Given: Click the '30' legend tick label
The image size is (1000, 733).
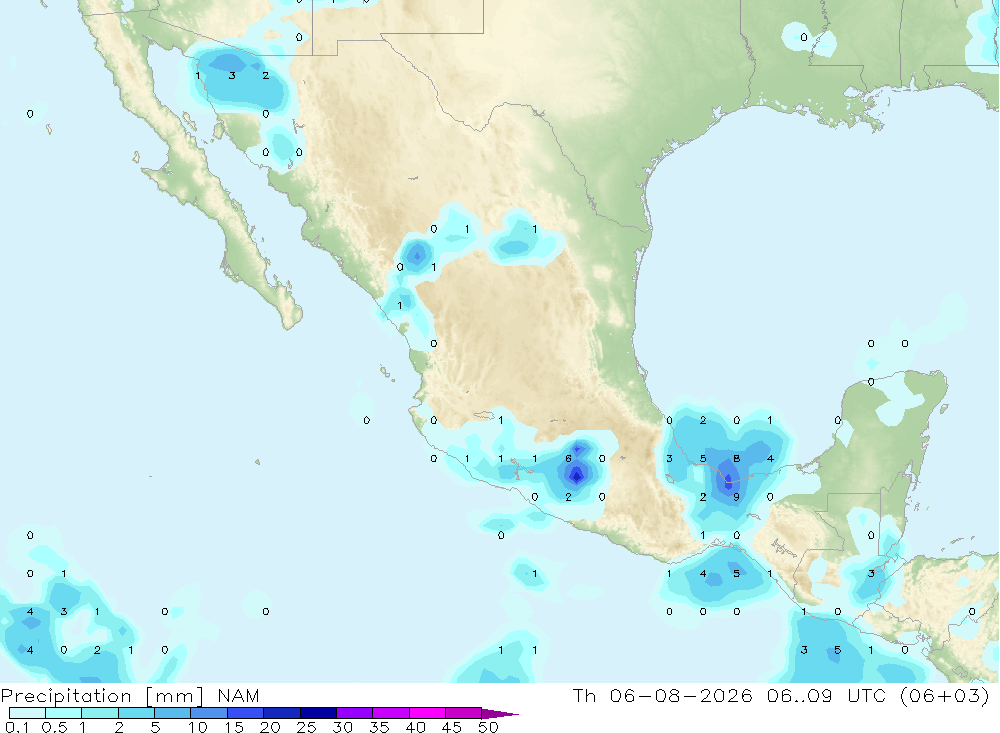Looking at the screenshot, I should (342, 727).
